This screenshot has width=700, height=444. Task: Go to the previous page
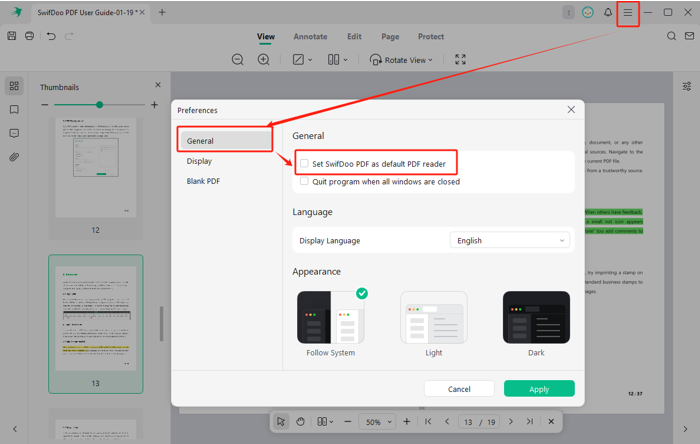coord(447,422)
